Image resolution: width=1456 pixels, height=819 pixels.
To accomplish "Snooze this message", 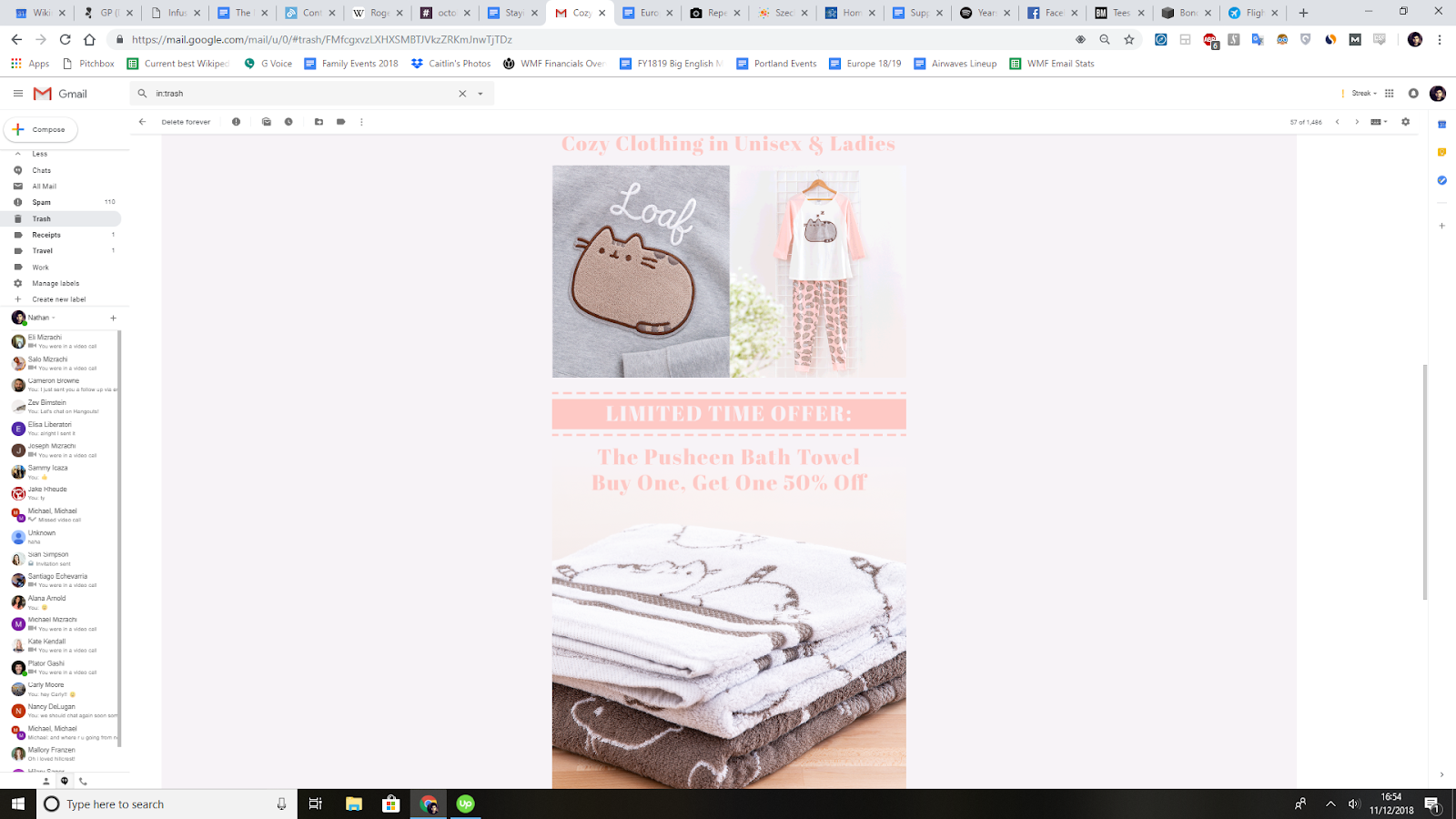I will pos(288,122).
